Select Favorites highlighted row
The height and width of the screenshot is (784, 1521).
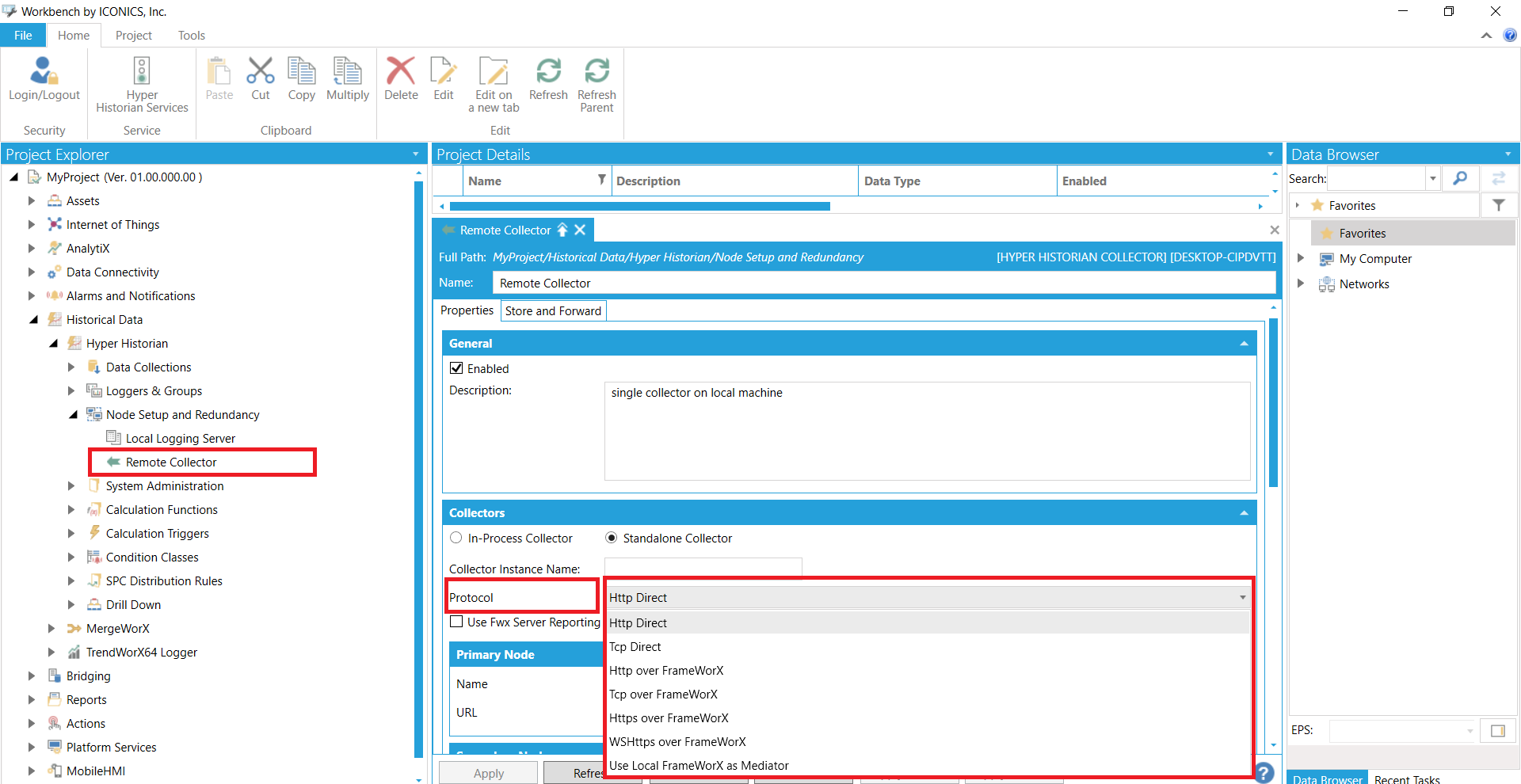pos(1413,234)
